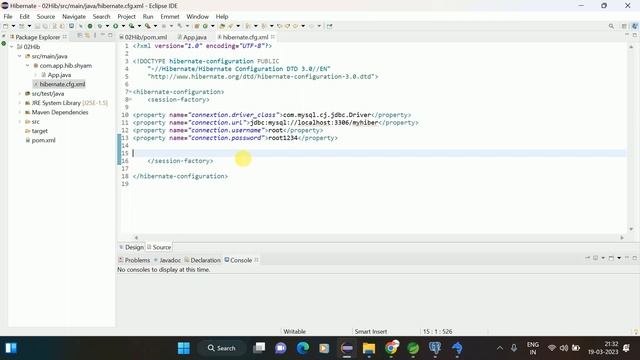This screenshot has width=640, height=360.
Task: Click the Windows Start button on taskbar
Action: point(184,348)
